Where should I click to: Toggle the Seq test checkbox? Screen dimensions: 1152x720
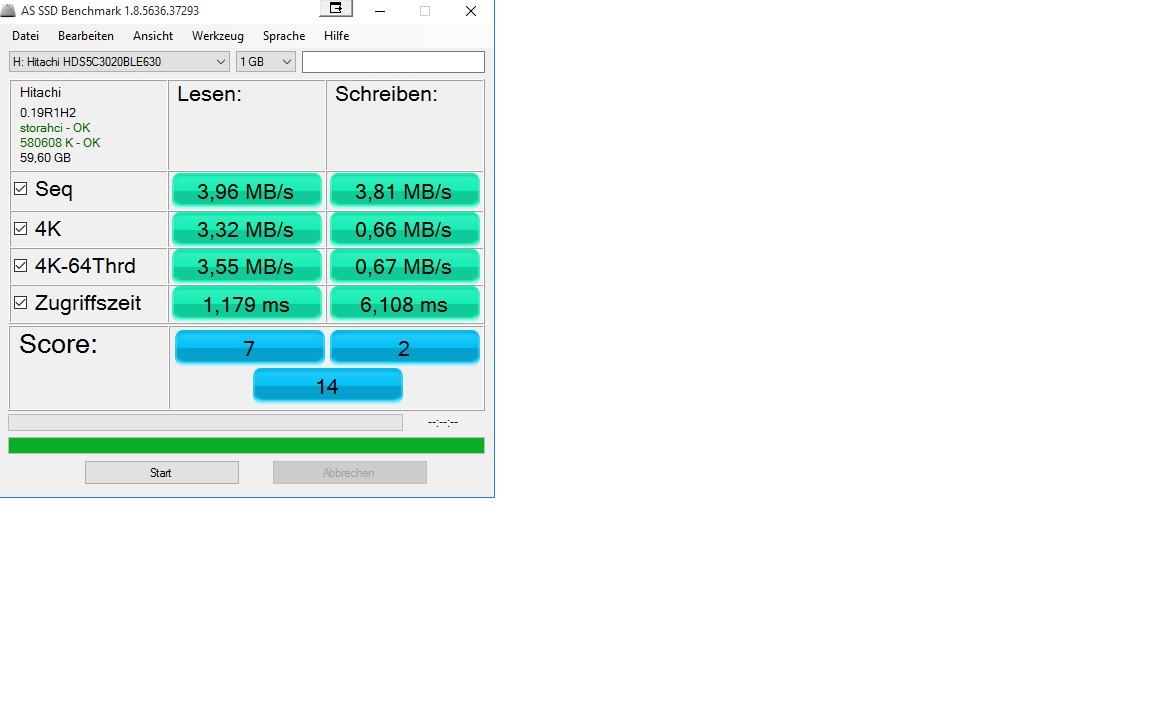21,189
